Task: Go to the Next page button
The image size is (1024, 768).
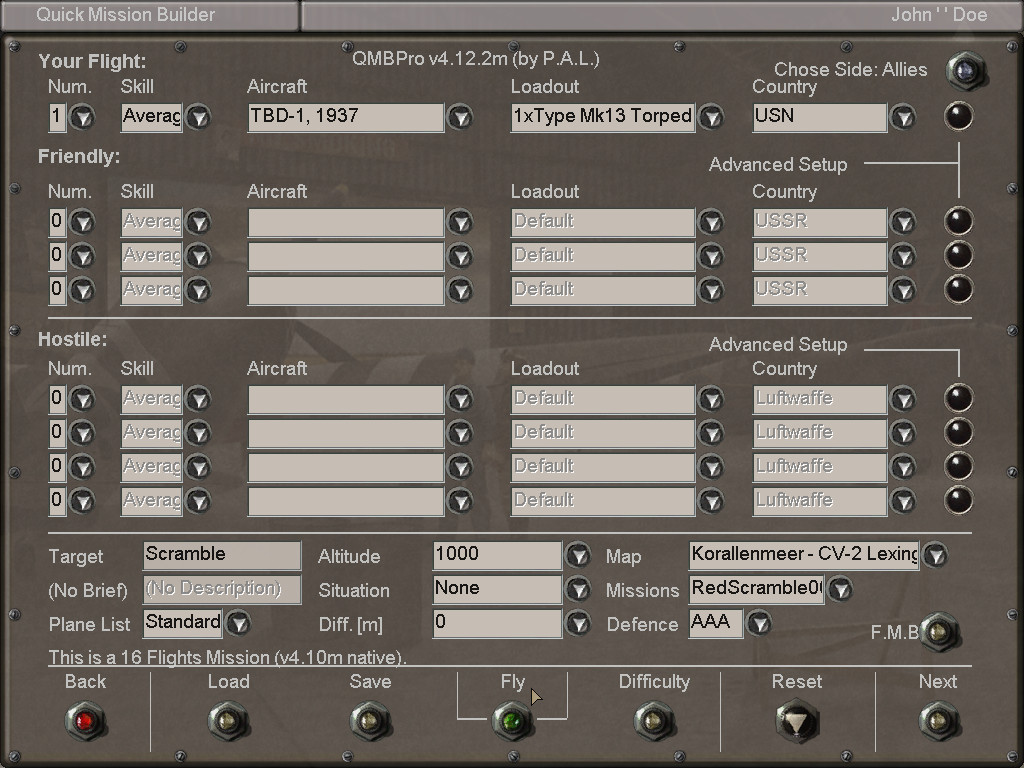Action: pyautogui.click(x=938, y=721)
